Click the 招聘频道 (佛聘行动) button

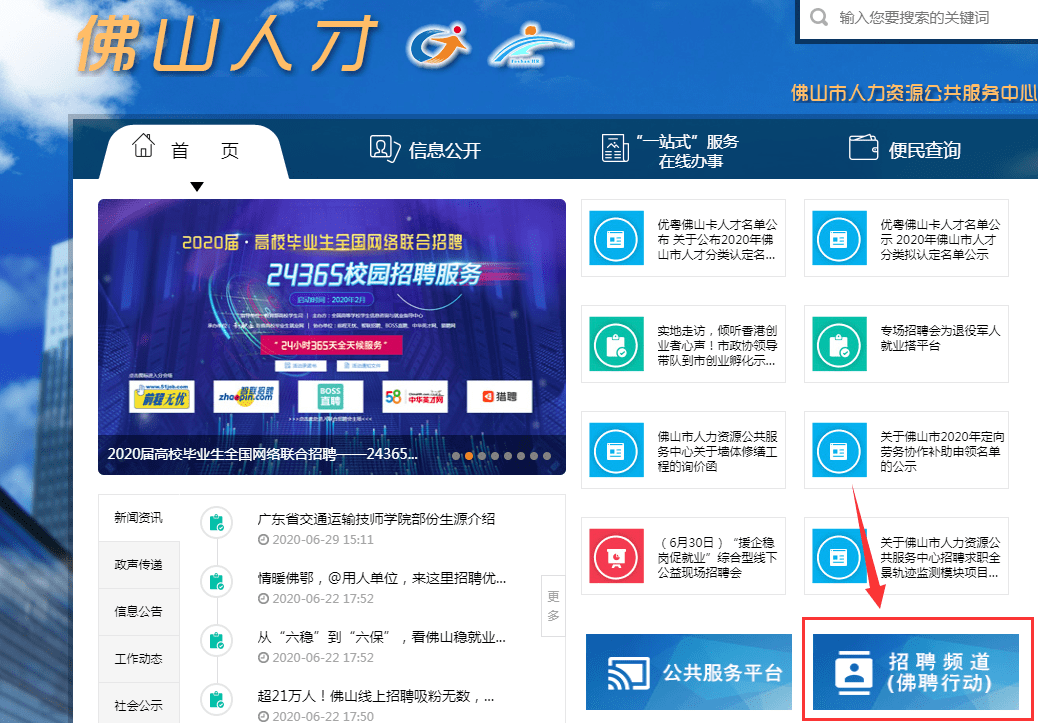click(916, 672)
